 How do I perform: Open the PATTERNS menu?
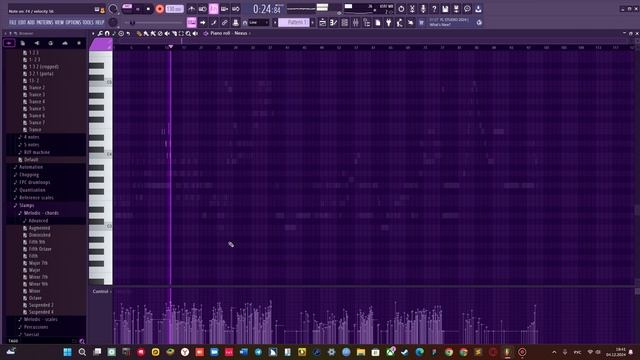click(45, 22)
